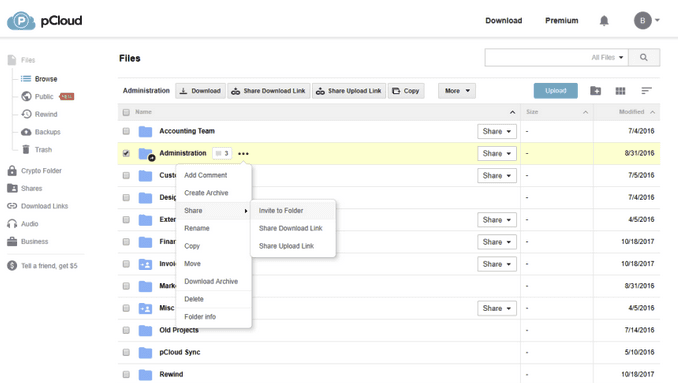Click the Administration shared folder icon
This screenshot has height=383, width=678.
pyautogui.click(x=146, y=154)
